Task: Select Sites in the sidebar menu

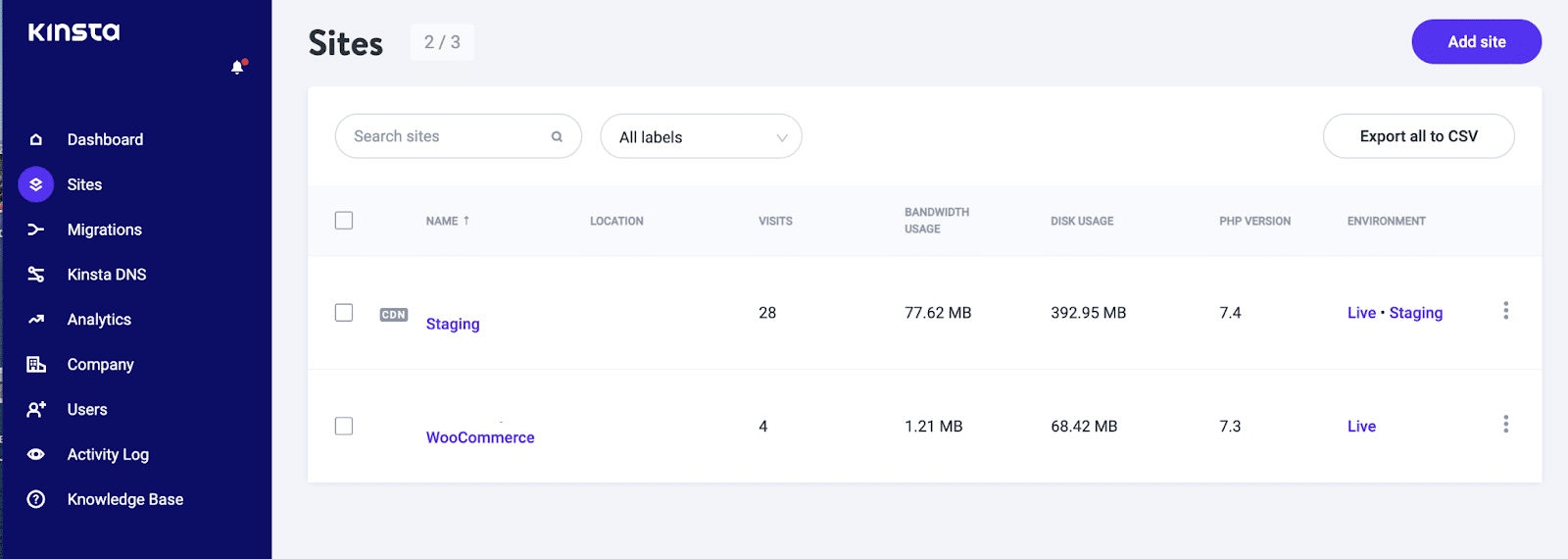Action: [x=84, y=184]
